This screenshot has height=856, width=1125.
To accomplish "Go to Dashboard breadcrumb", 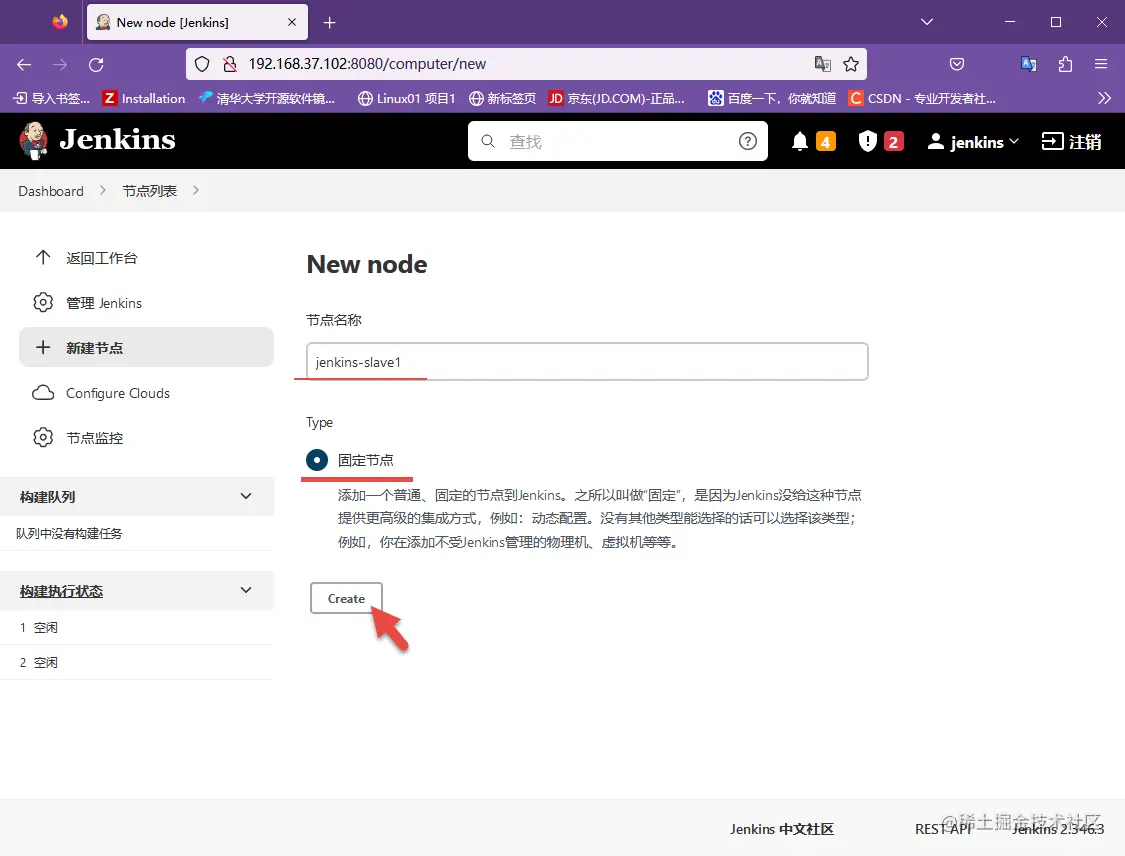I will pyautogui.click(x=51, y=191).
